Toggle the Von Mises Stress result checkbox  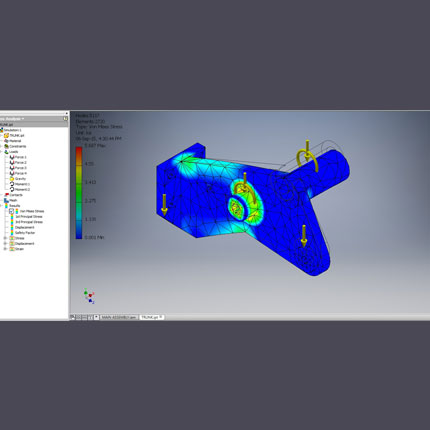point(12,211)
